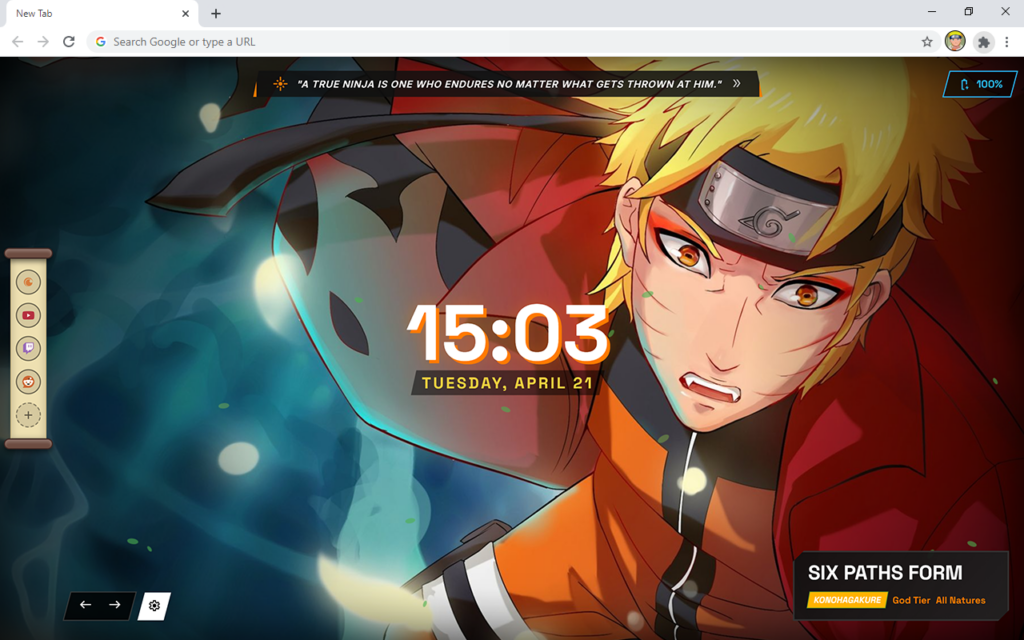Switch to the next wallpaper with right arrow
The width and height of the screenshot is (1024, 640).
coord(115,605)
